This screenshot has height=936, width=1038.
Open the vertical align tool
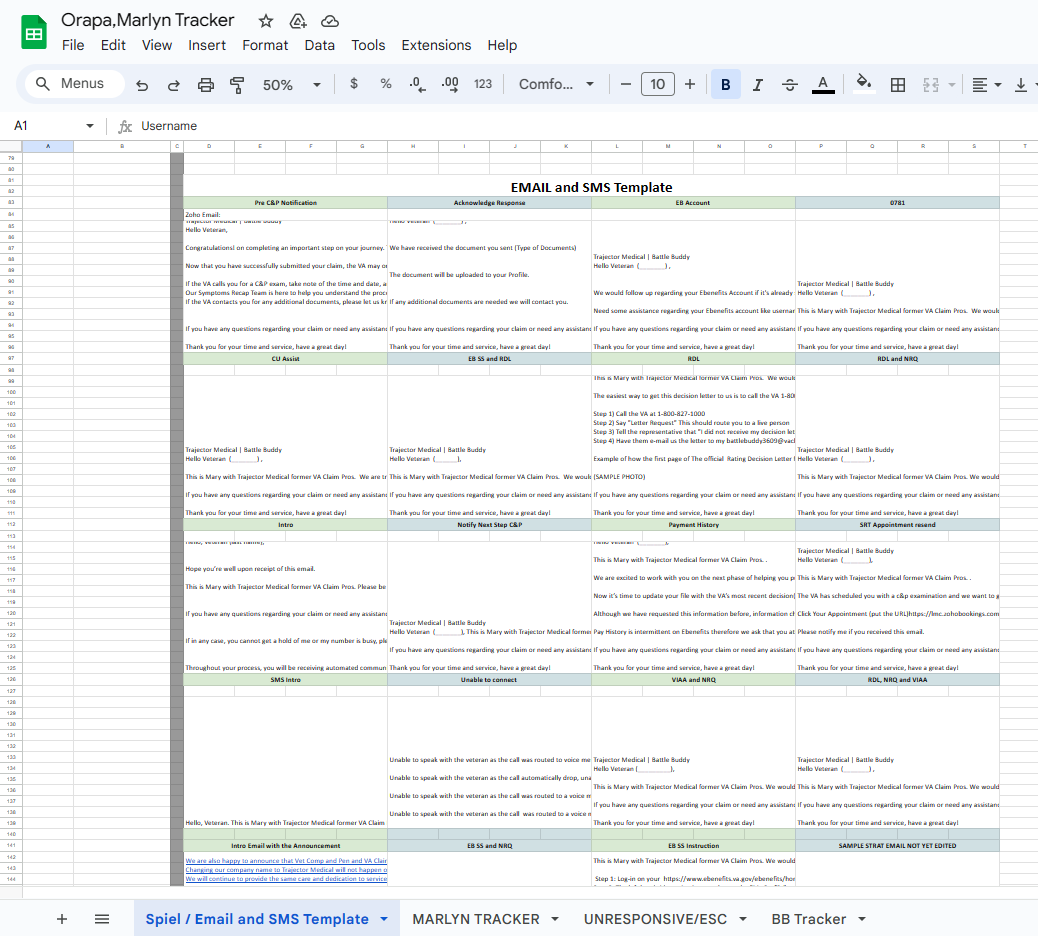(x=1021, y=85)
